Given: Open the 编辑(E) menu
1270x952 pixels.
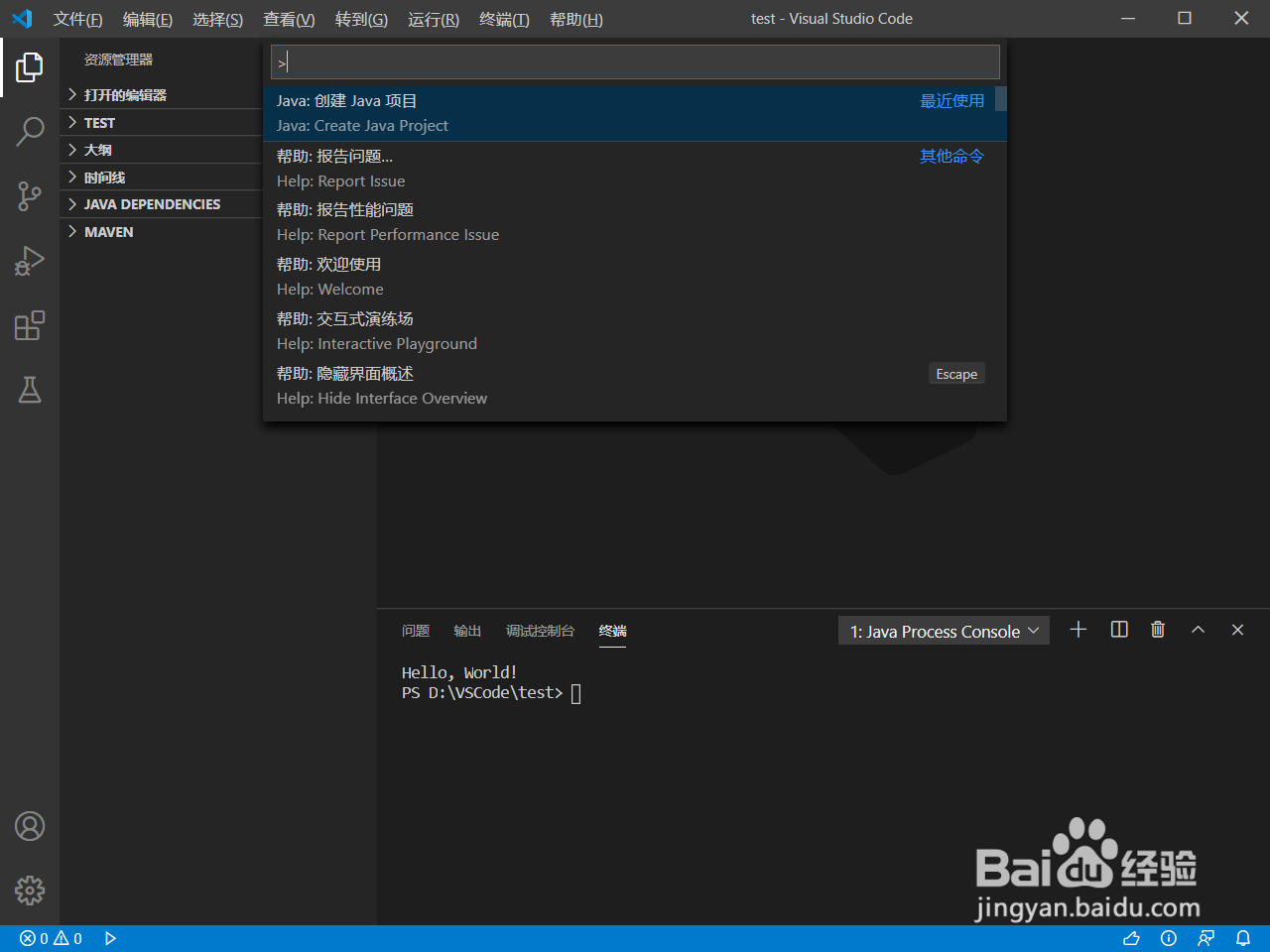Looking at the screenshot, I should click(x=148, y=19).
